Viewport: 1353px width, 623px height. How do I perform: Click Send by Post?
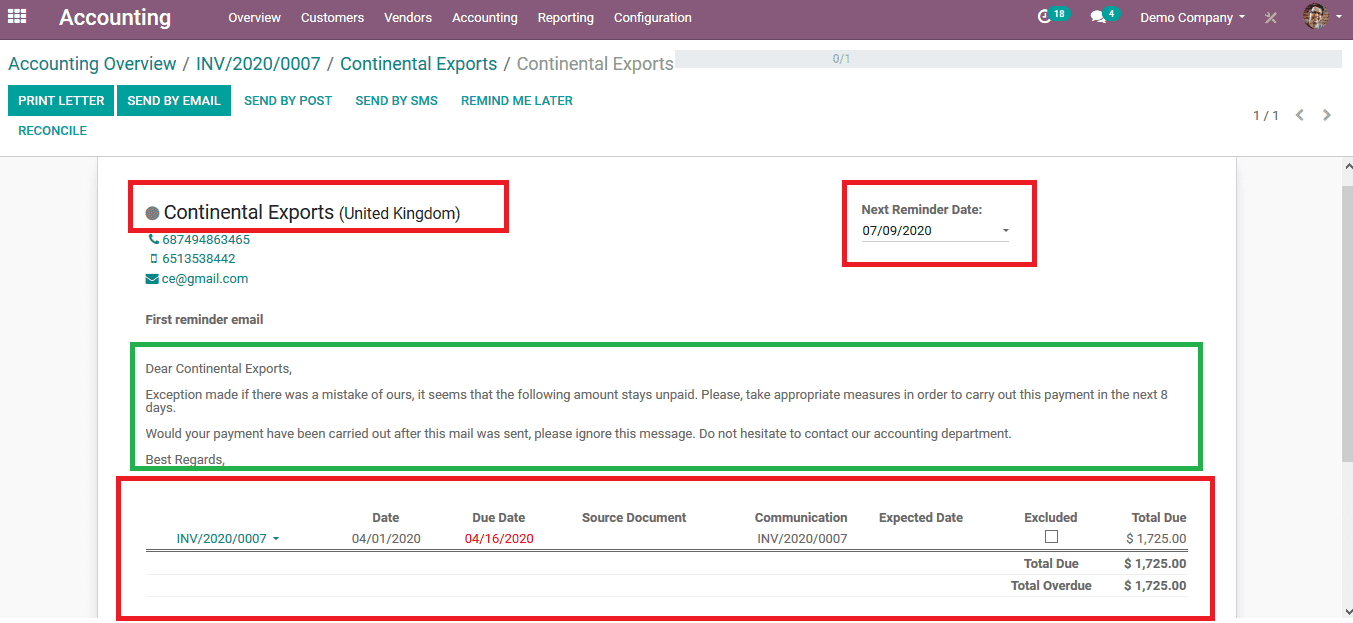[288, 101]
